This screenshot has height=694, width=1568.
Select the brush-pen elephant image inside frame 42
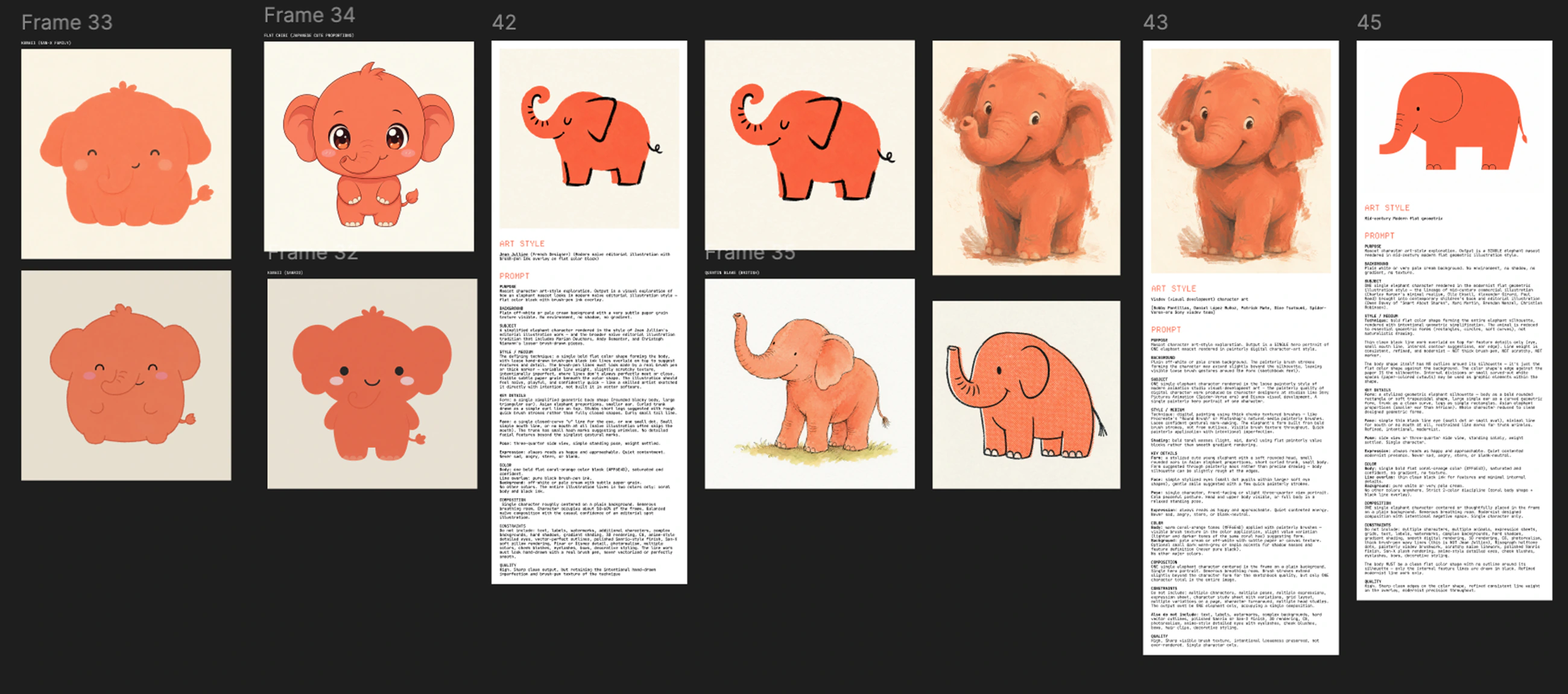pyautogui.click(x=589, y=139)
